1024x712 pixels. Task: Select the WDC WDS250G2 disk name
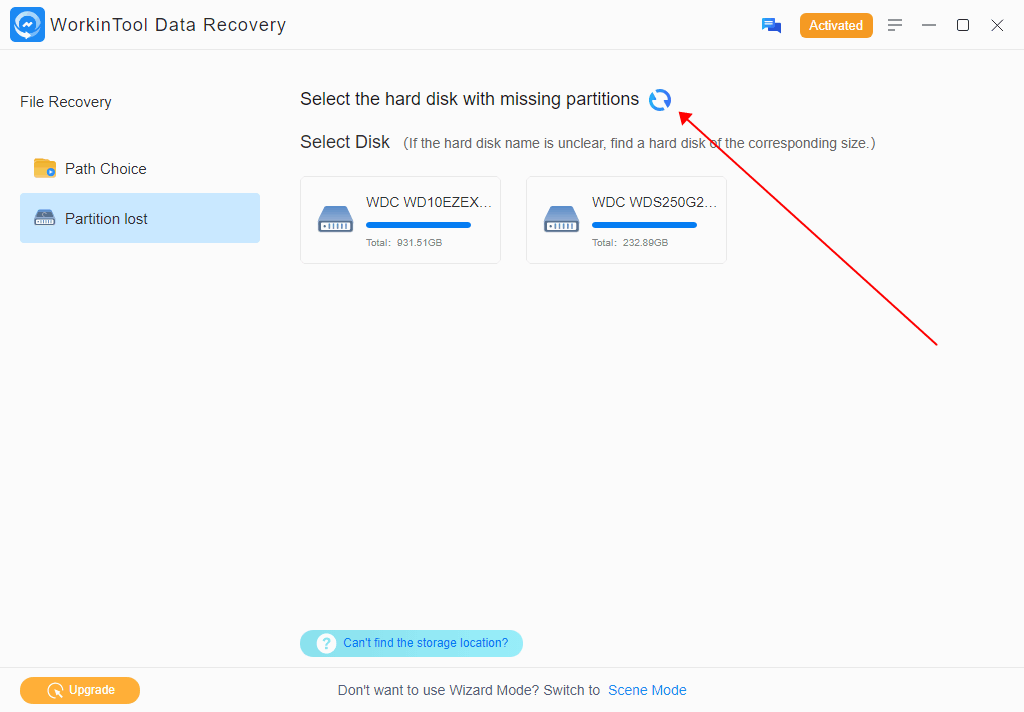(x=654, y=202)
